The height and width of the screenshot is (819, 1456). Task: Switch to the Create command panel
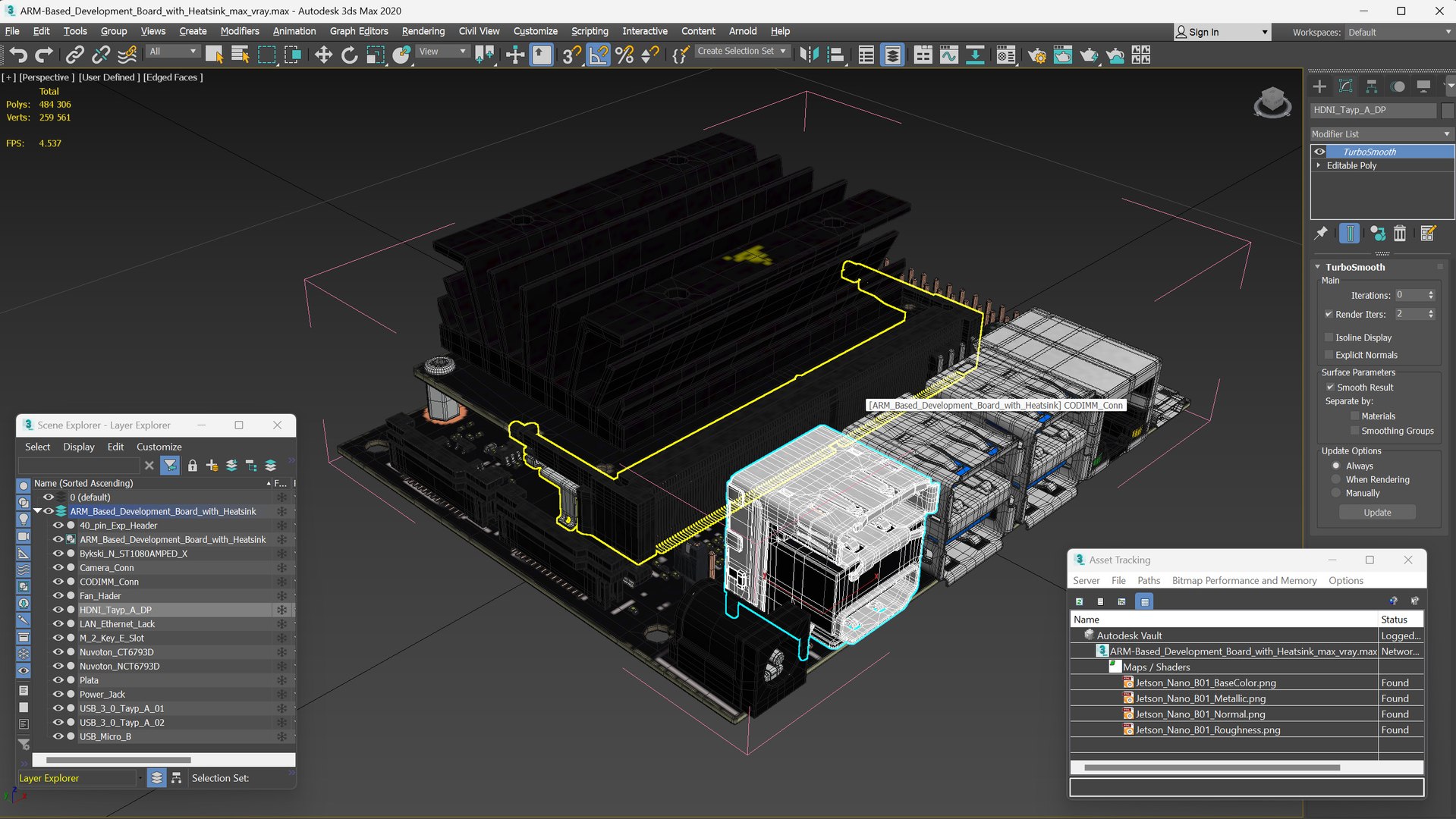click(x=1319, y=86)
